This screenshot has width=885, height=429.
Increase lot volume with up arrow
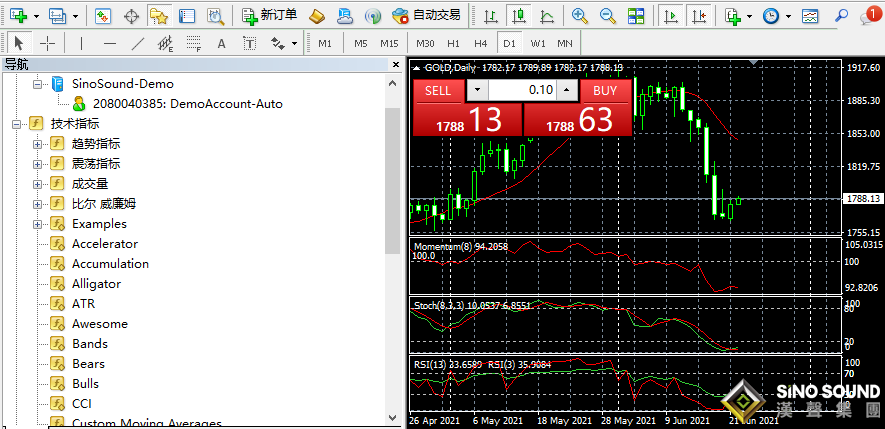(x=567, y=90)
